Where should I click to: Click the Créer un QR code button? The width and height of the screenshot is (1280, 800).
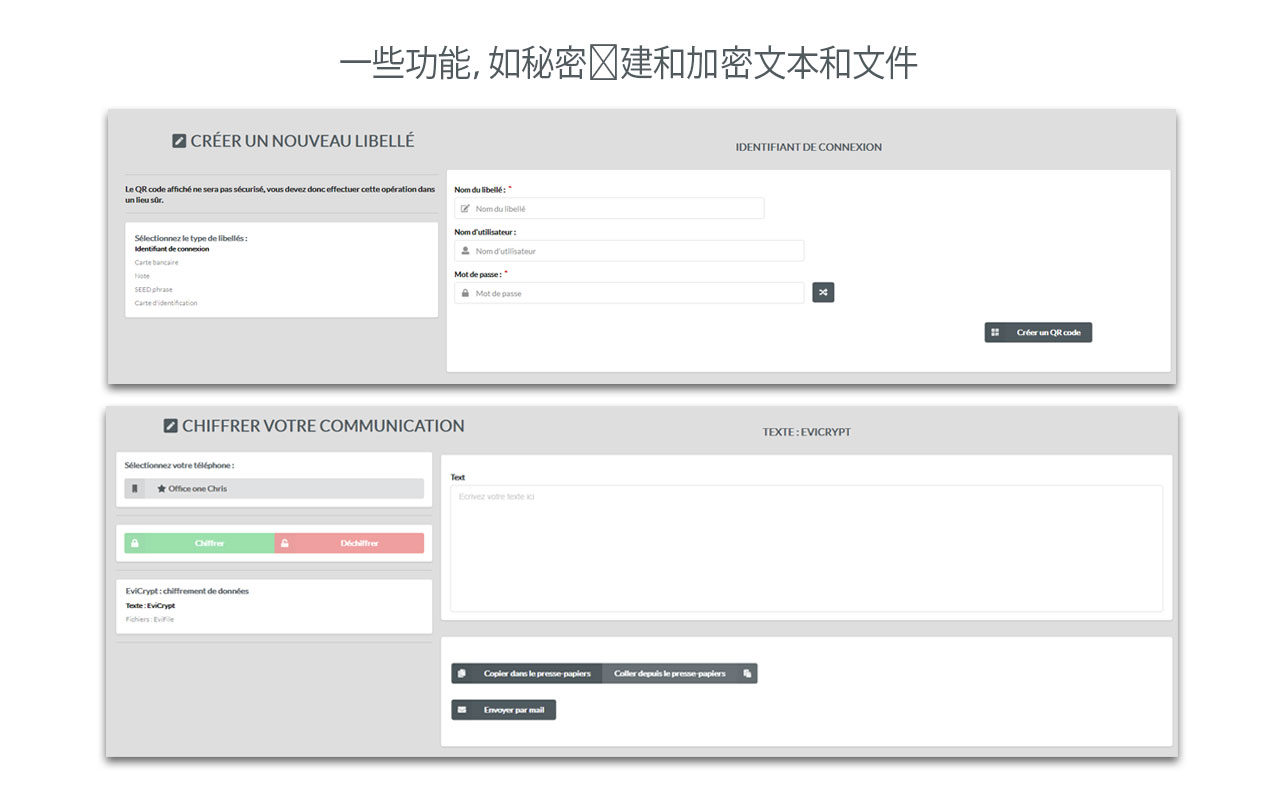tap(1038, 332)
